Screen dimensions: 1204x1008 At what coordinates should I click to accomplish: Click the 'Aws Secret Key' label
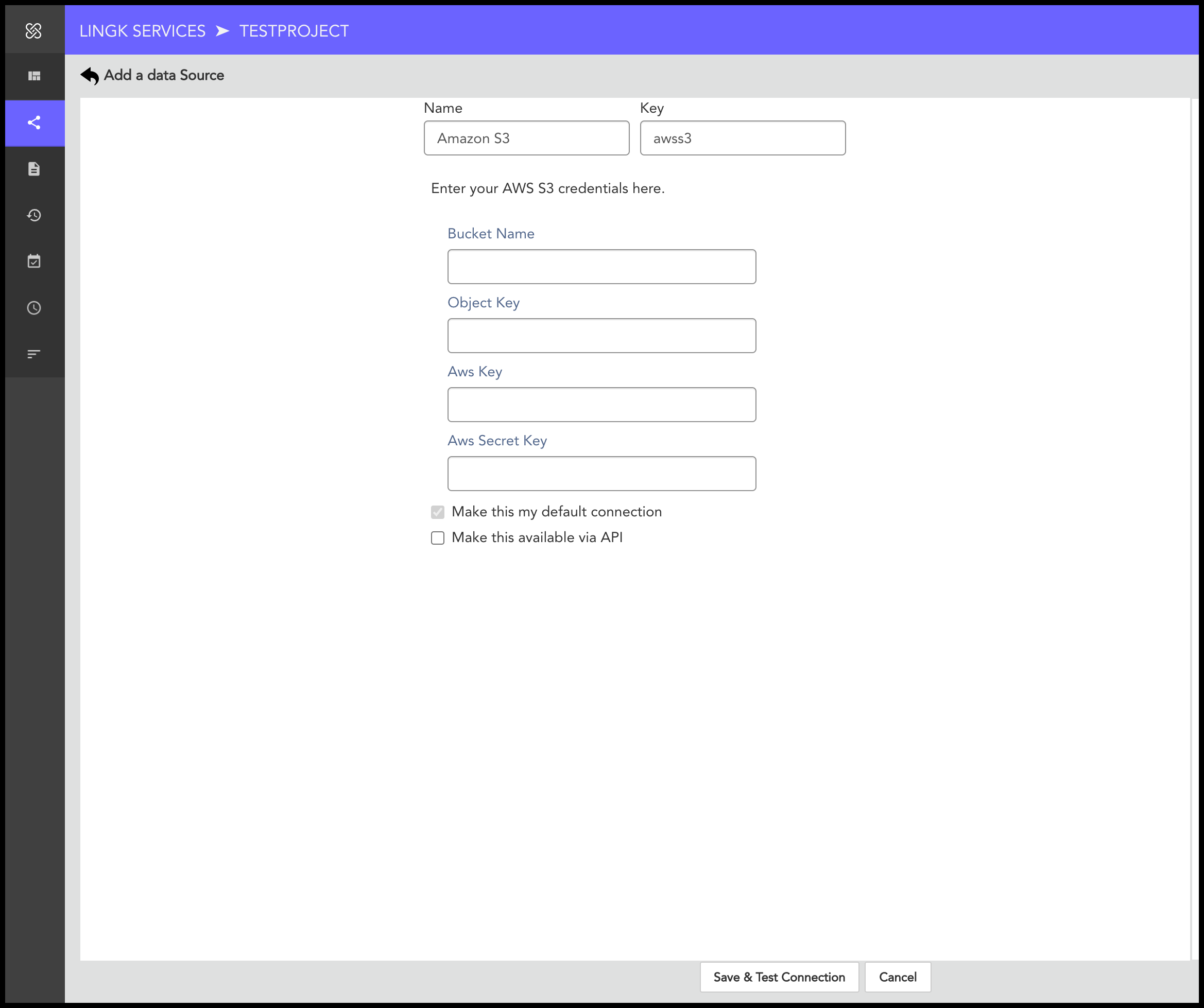[497, 441]
